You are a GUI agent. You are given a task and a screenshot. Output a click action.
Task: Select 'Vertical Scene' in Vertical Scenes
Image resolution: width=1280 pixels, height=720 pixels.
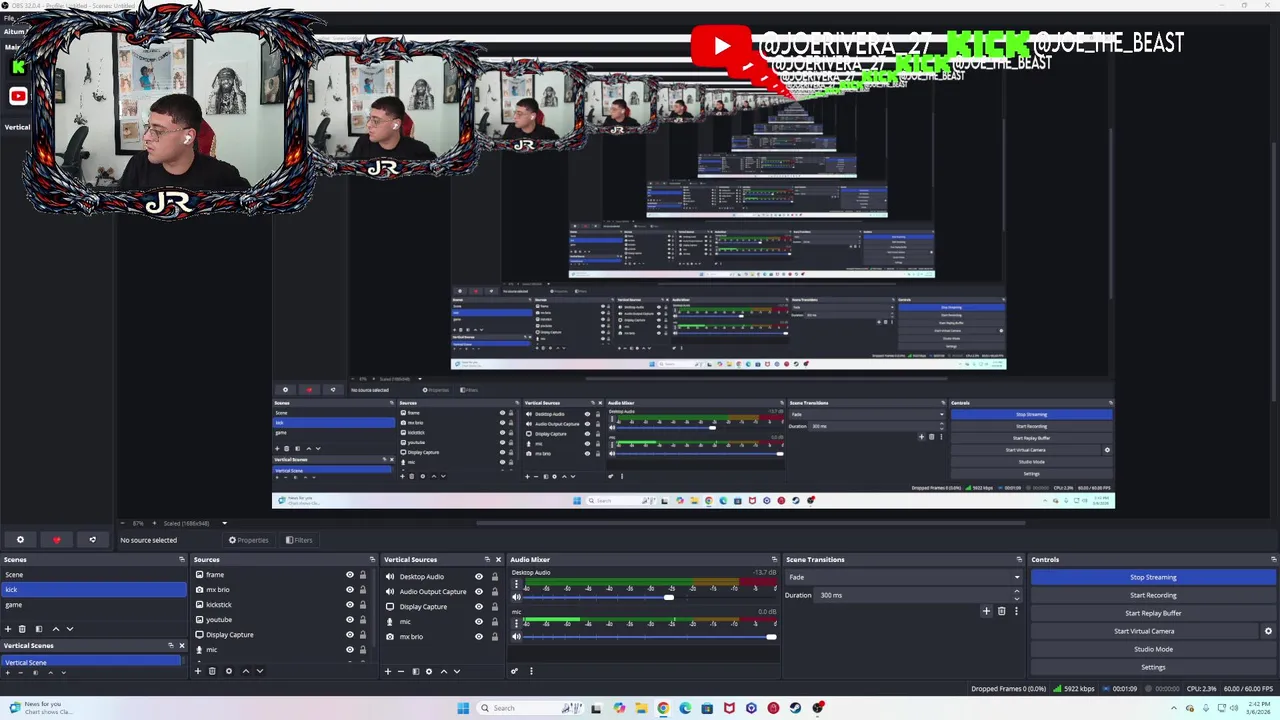tap(91, 662)
